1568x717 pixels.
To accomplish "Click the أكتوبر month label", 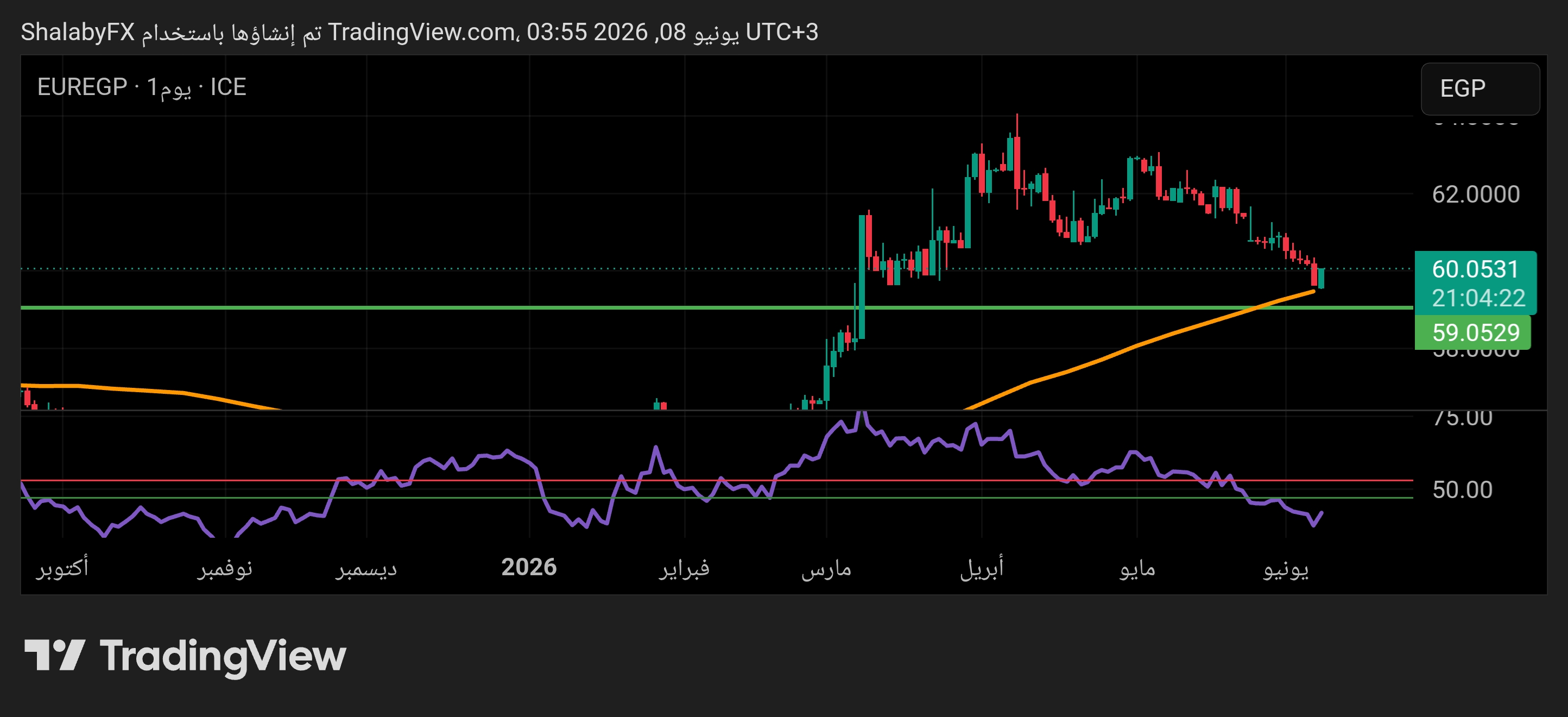I will coord(62,568).
